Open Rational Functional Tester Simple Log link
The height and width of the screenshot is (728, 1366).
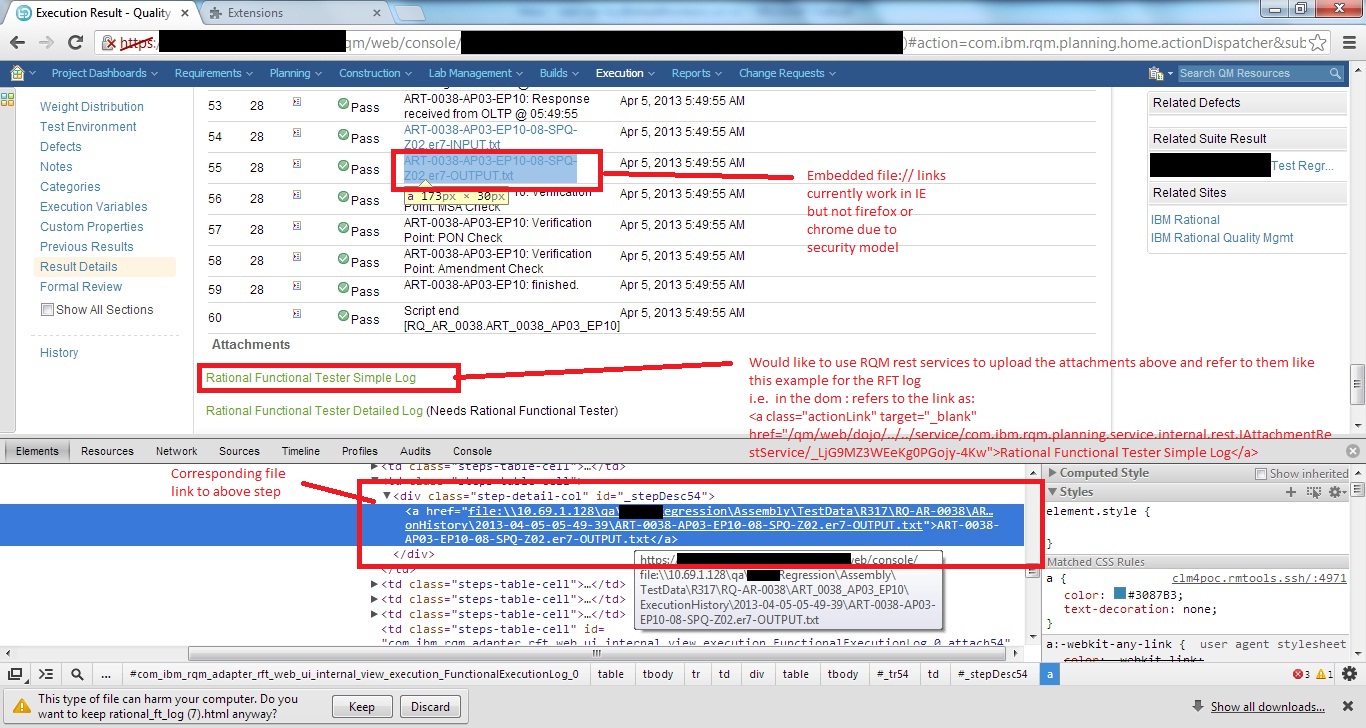pyautogui.click(x=311, y=378)
